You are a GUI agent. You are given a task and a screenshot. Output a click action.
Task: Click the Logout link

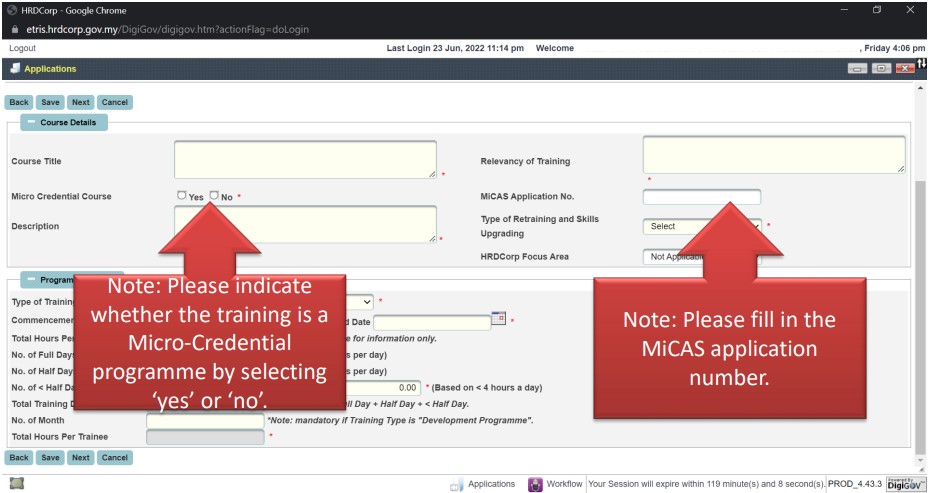pos(22,48)
